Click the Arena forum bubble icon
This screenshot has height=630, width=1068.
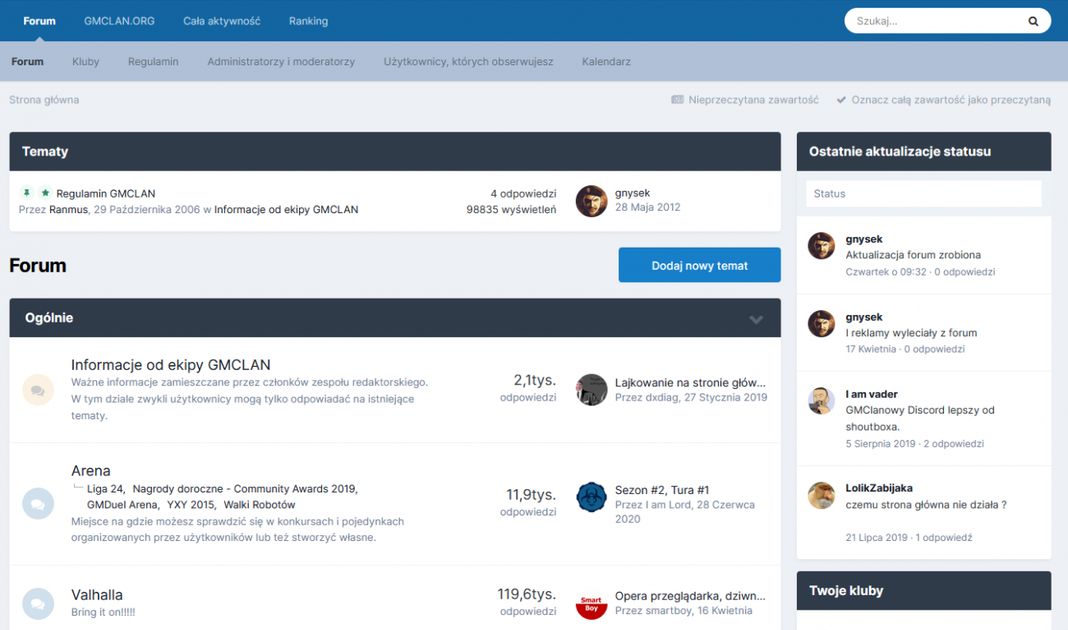tap(38, 504)
